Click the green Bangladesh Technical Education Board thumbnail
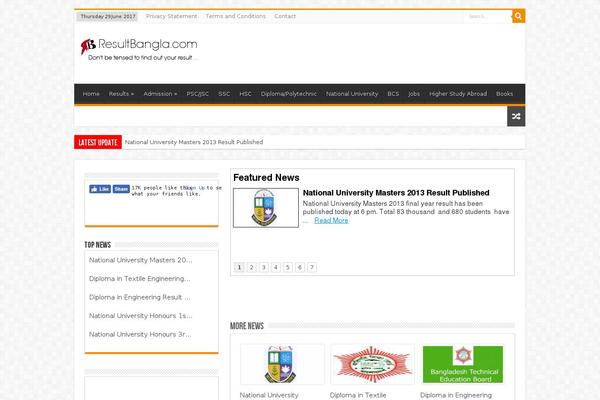600x400 pixels. coord(463,364)
